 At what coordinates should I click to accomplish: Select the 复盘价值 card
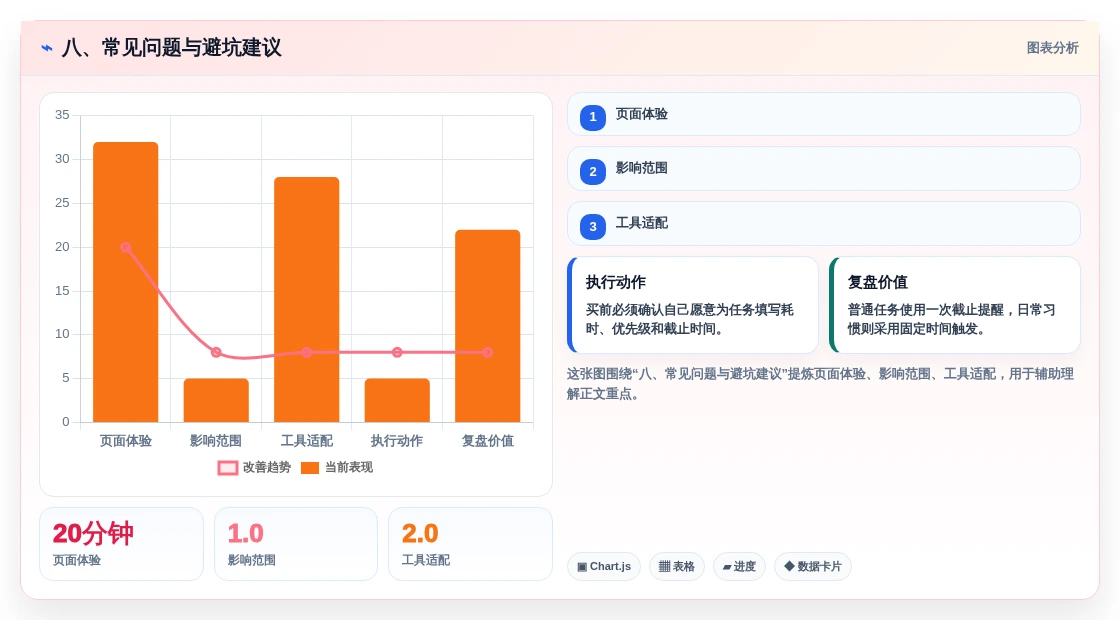[955, 305]
